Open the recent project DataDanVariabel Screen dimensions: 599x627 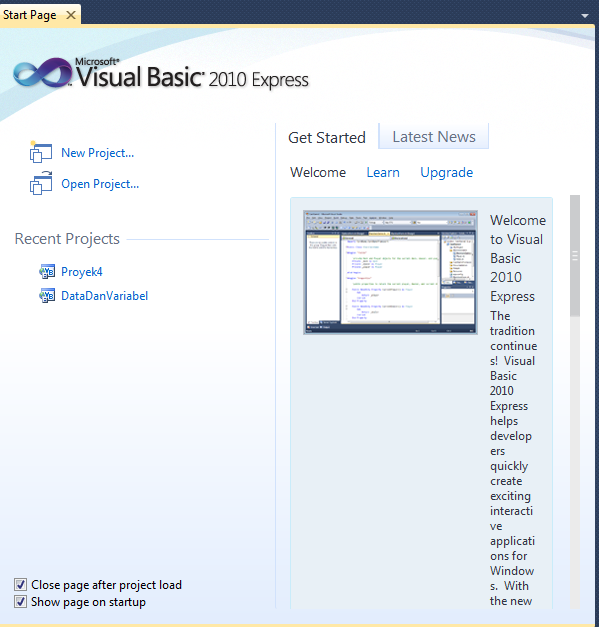104,296
